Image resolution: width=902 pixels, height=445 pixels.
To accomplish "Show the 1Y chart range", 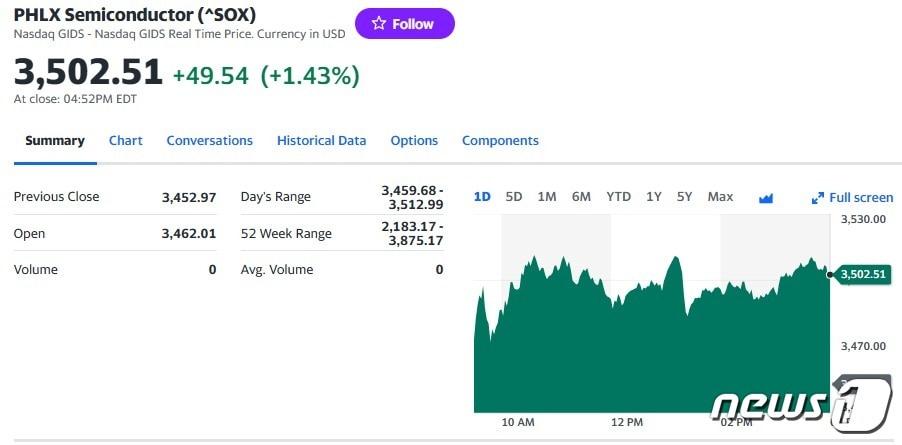I will coord(654,197).
